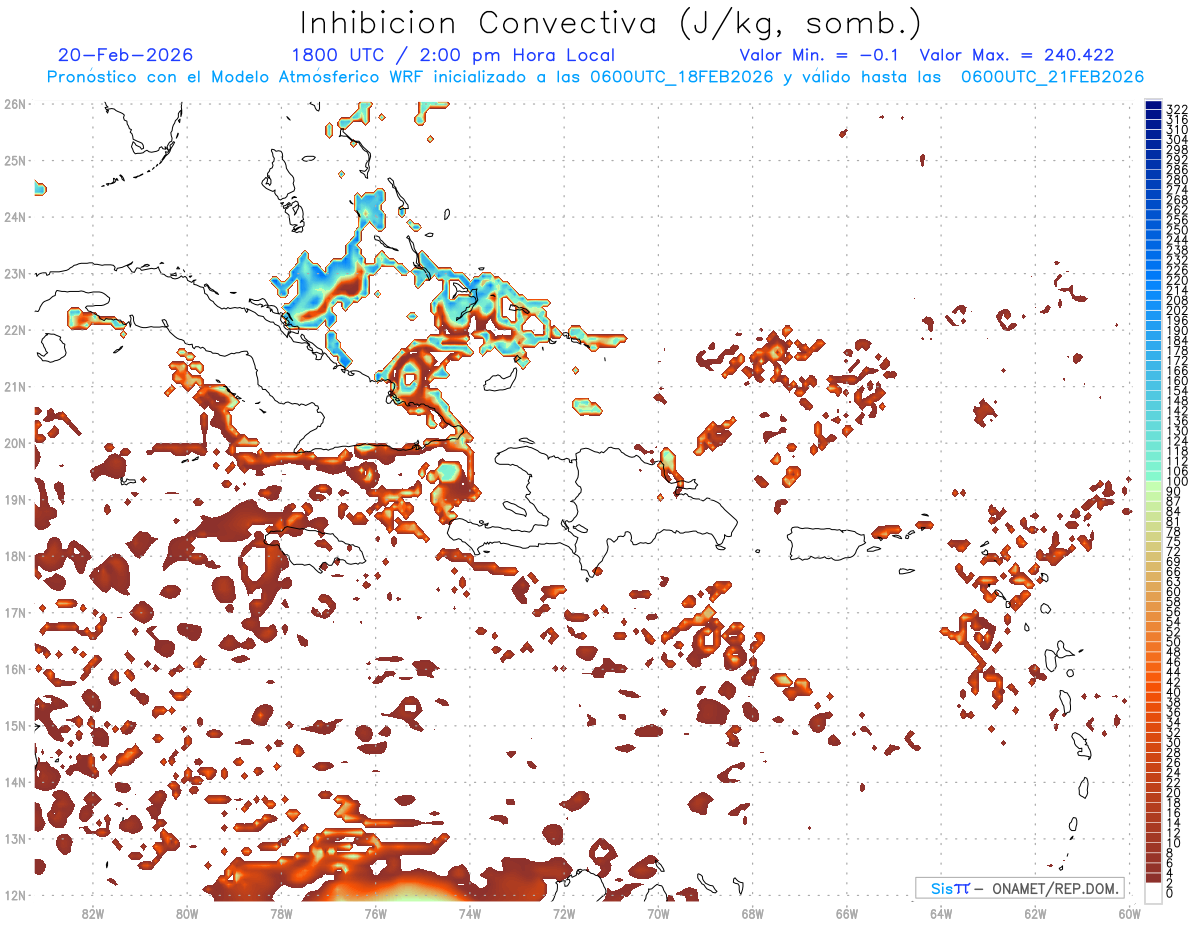Click the forecast date '20-Feb-2026'
The image size is (1200, 927).
126,55
